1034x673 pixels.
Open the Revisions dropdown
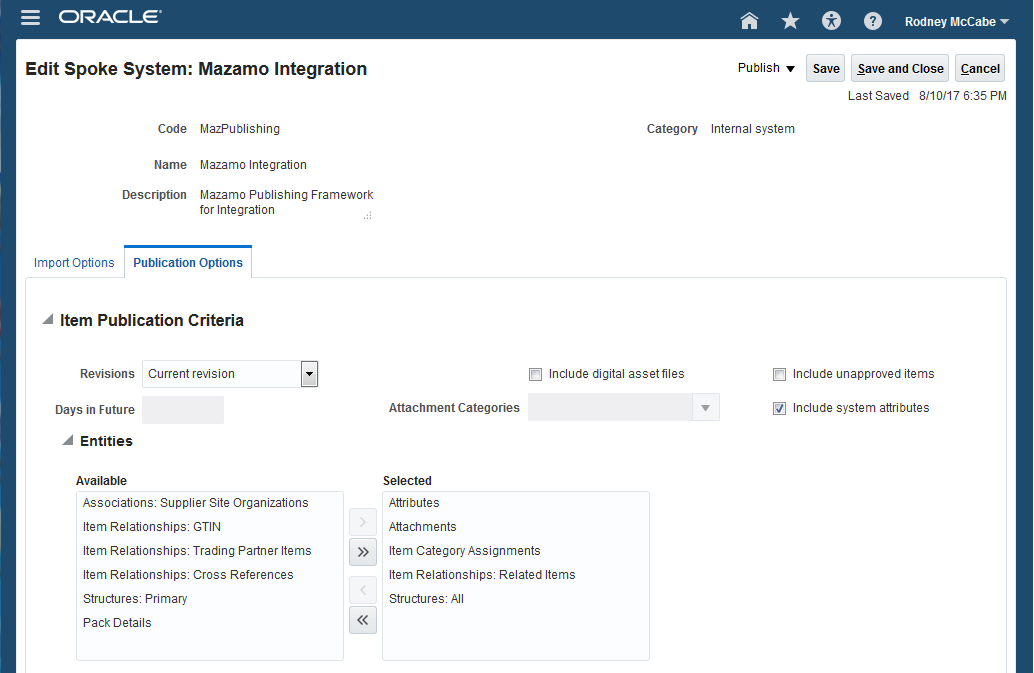(309, 374)
